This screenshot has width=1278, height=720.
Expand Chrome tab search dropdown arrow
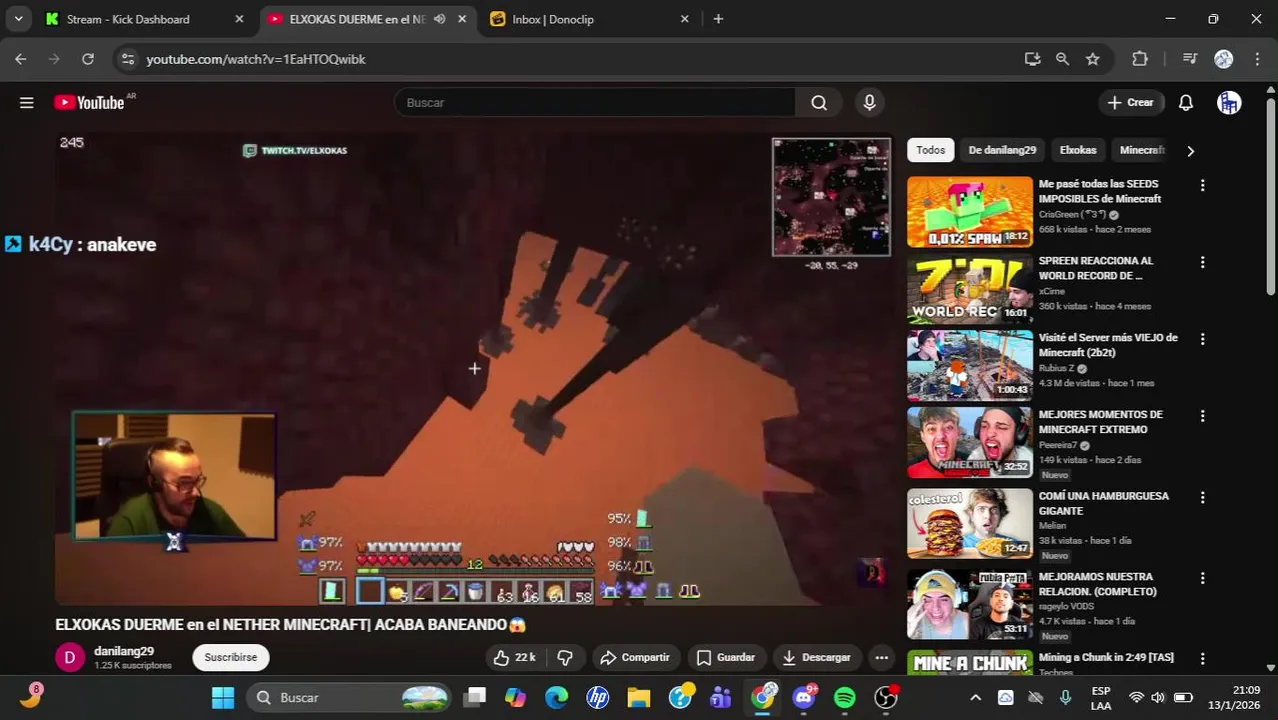click(x=18, y=19)
